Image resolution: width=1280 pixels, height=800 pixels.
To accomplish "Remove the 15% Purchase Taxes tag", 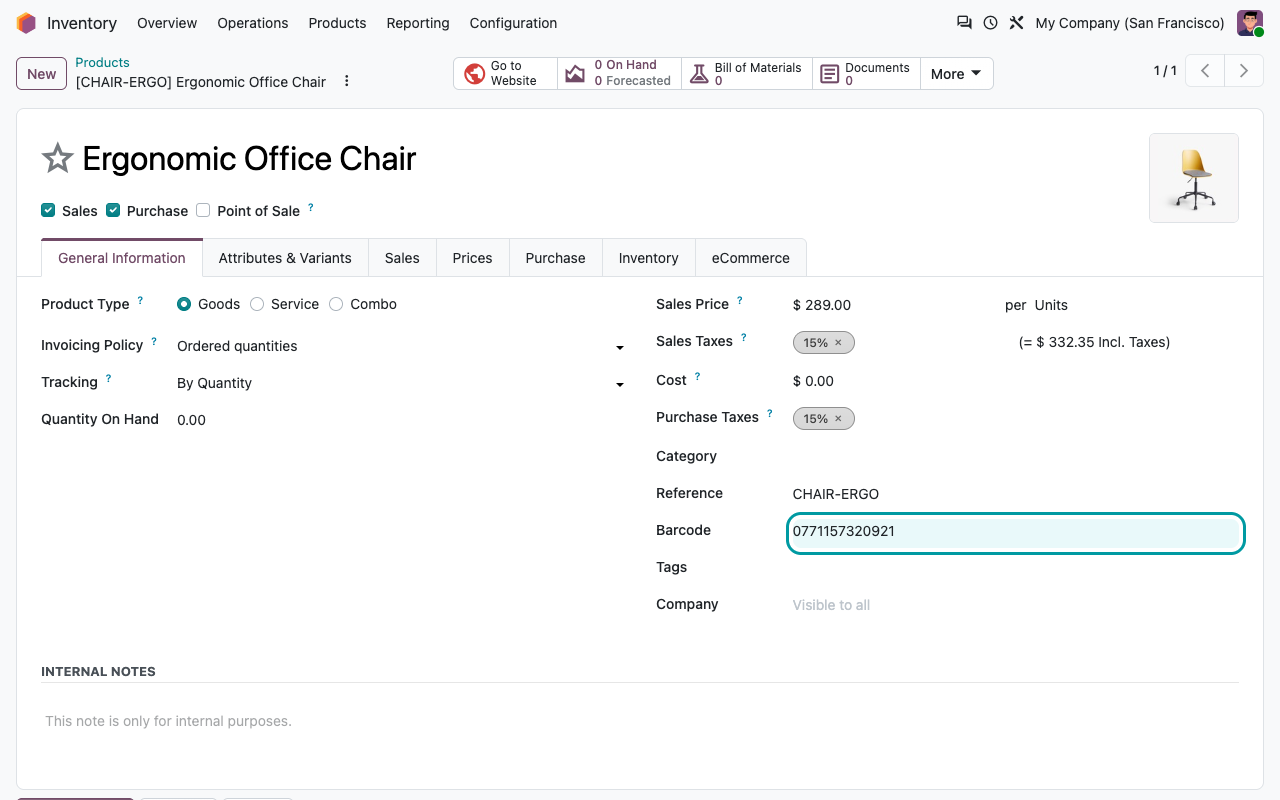I will 838,419.
